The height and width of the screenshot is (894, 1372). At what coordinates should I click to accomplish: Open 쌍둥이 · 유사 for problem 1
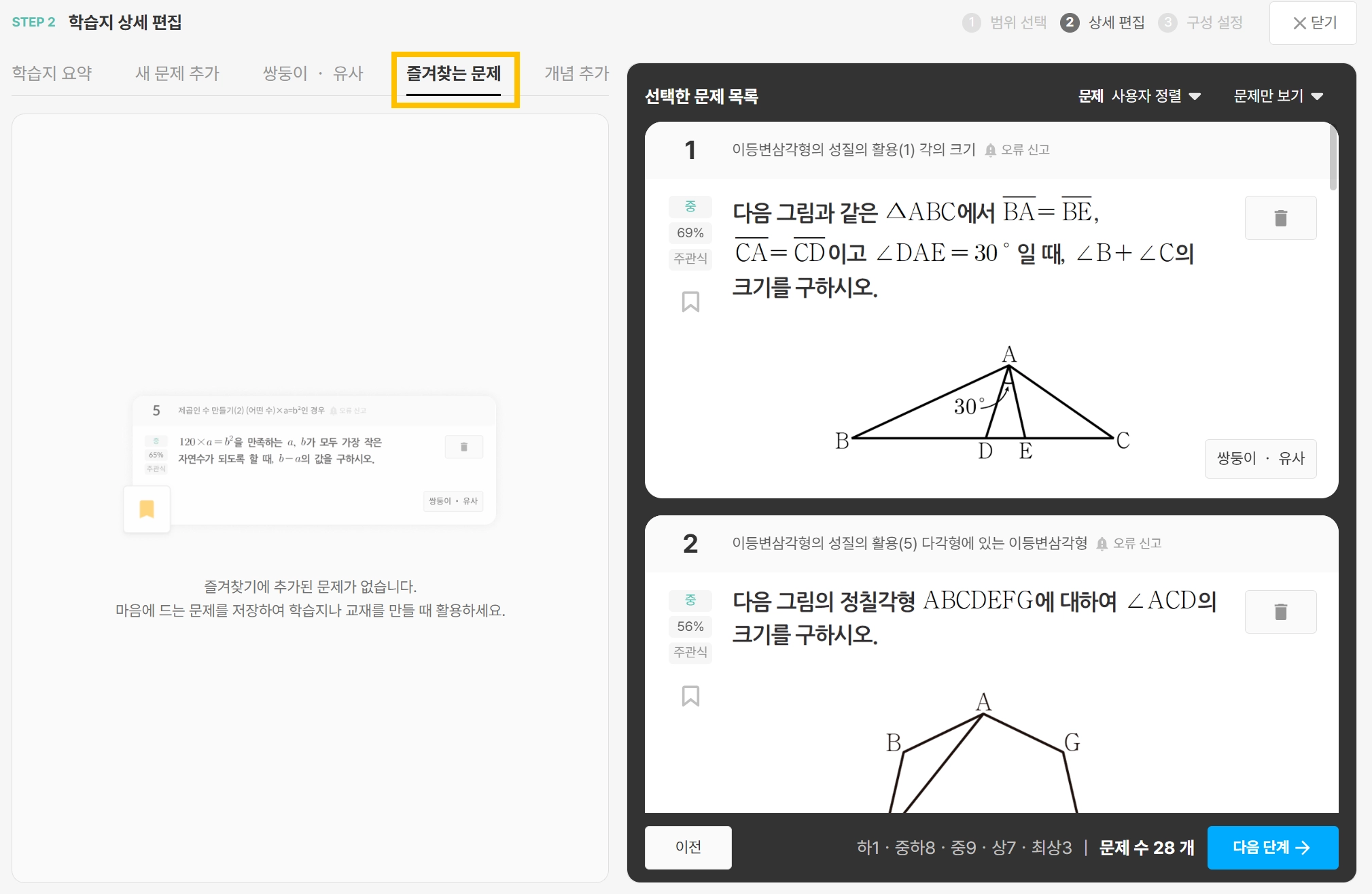[x=1260, y=458]
